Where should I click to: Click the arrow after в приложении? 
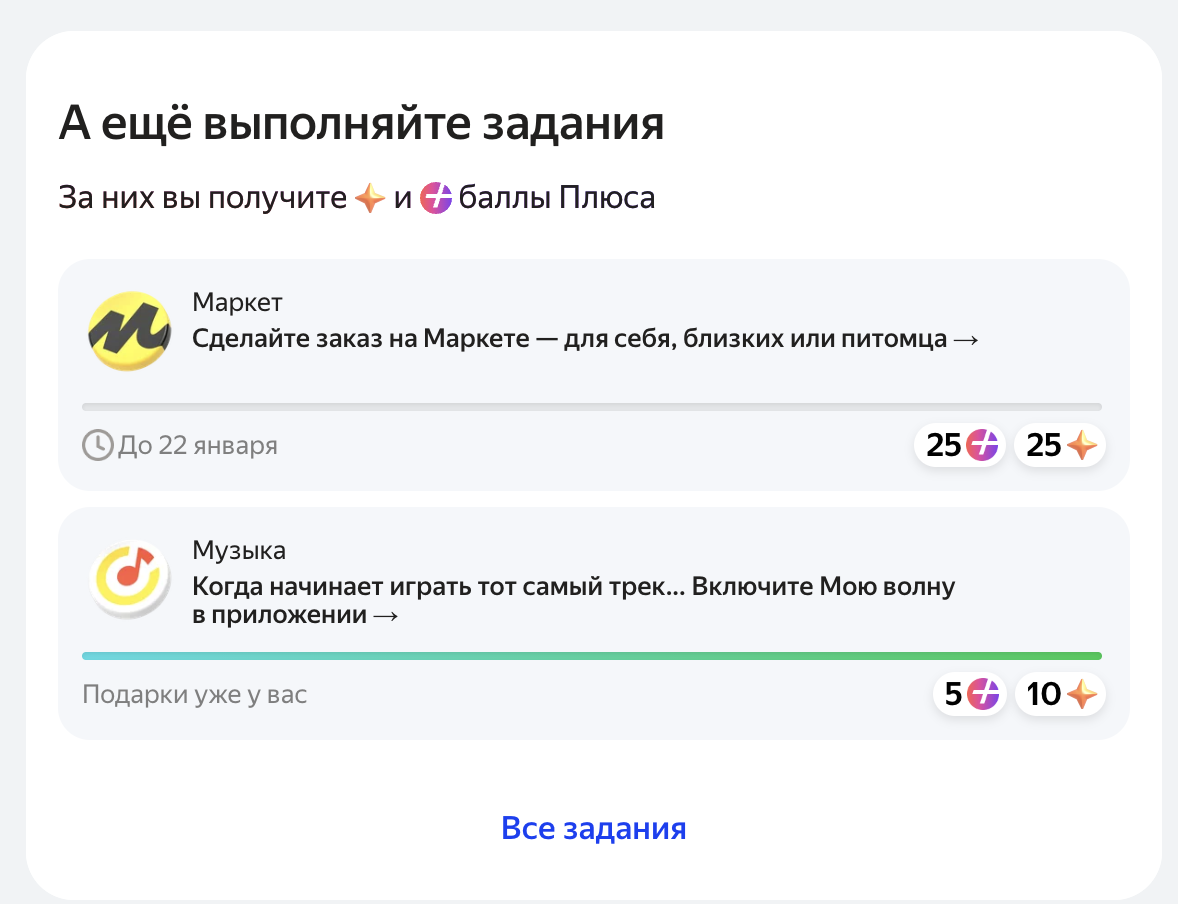(x=385, y=616)
